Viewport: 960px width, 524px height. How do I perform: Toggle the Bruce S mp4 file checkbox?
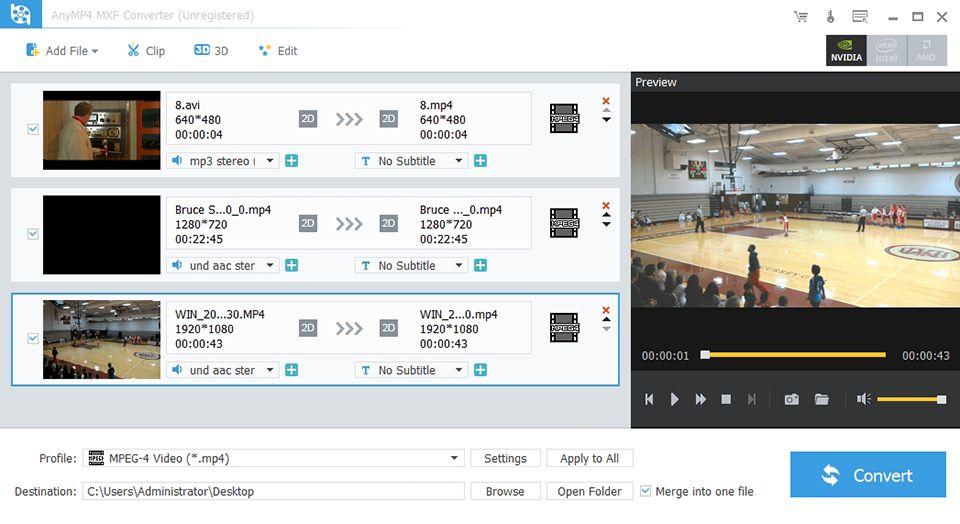(x=33, y=234)
